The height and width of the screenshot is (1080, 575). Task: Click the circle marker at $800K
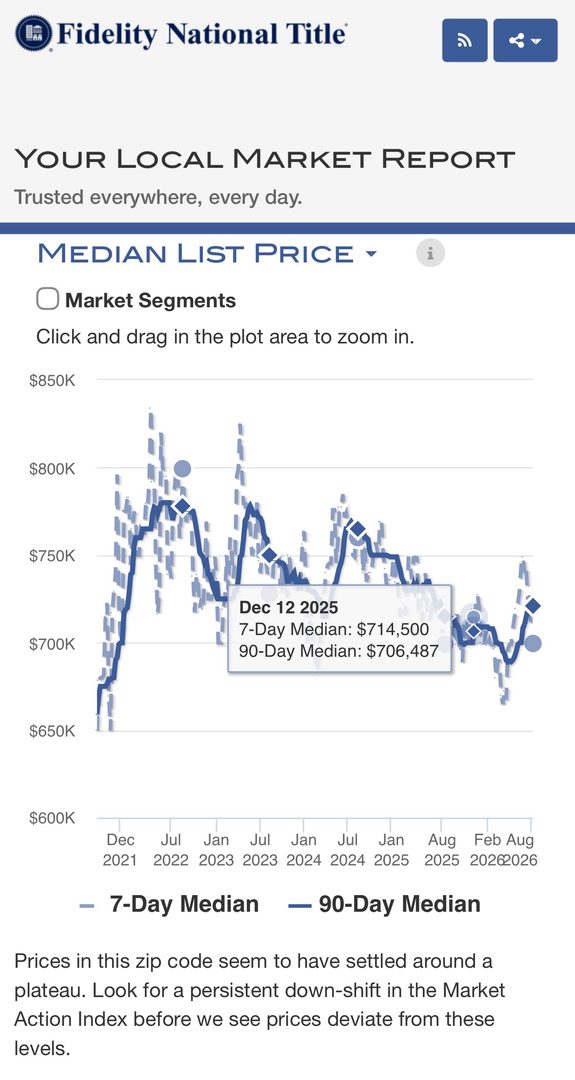[182, 469]
